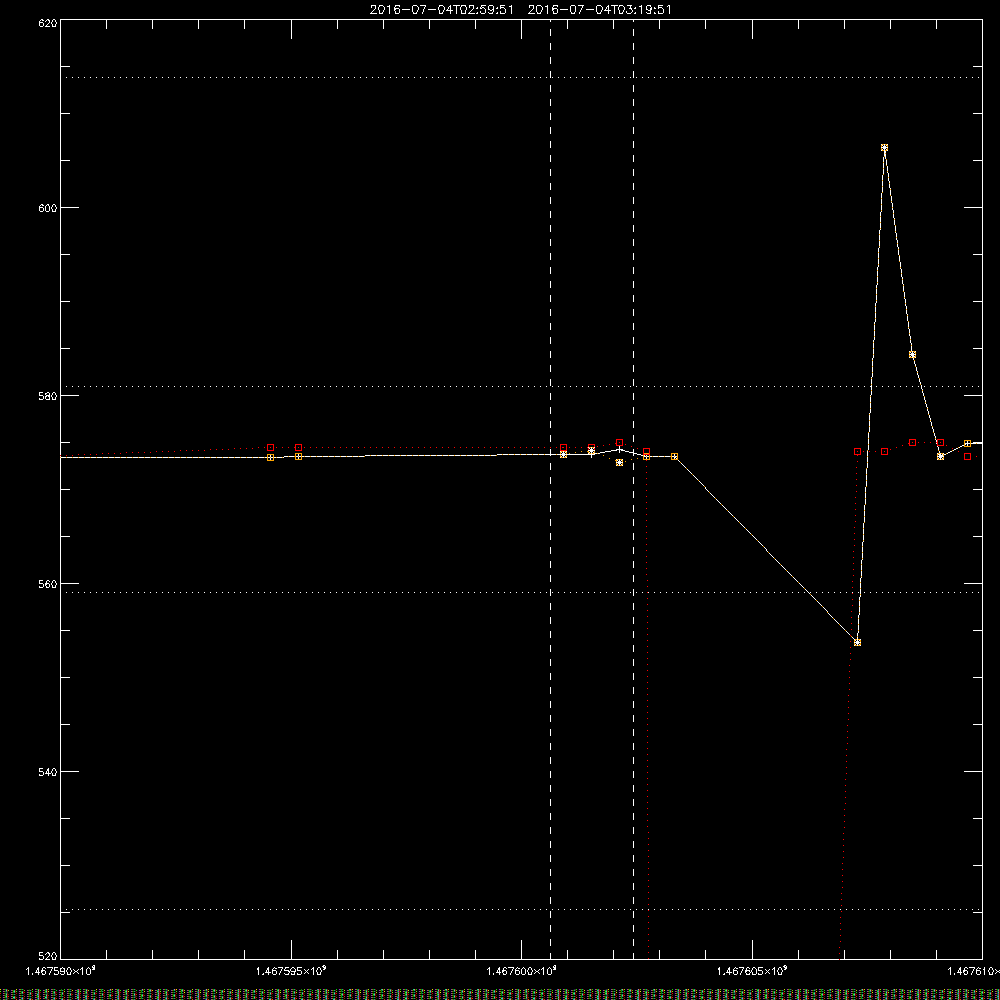Click the partially visible 1.467610× x-axis label
Image resolution: width=1000 pixels, height=1000 pixels.
point(973,971)
